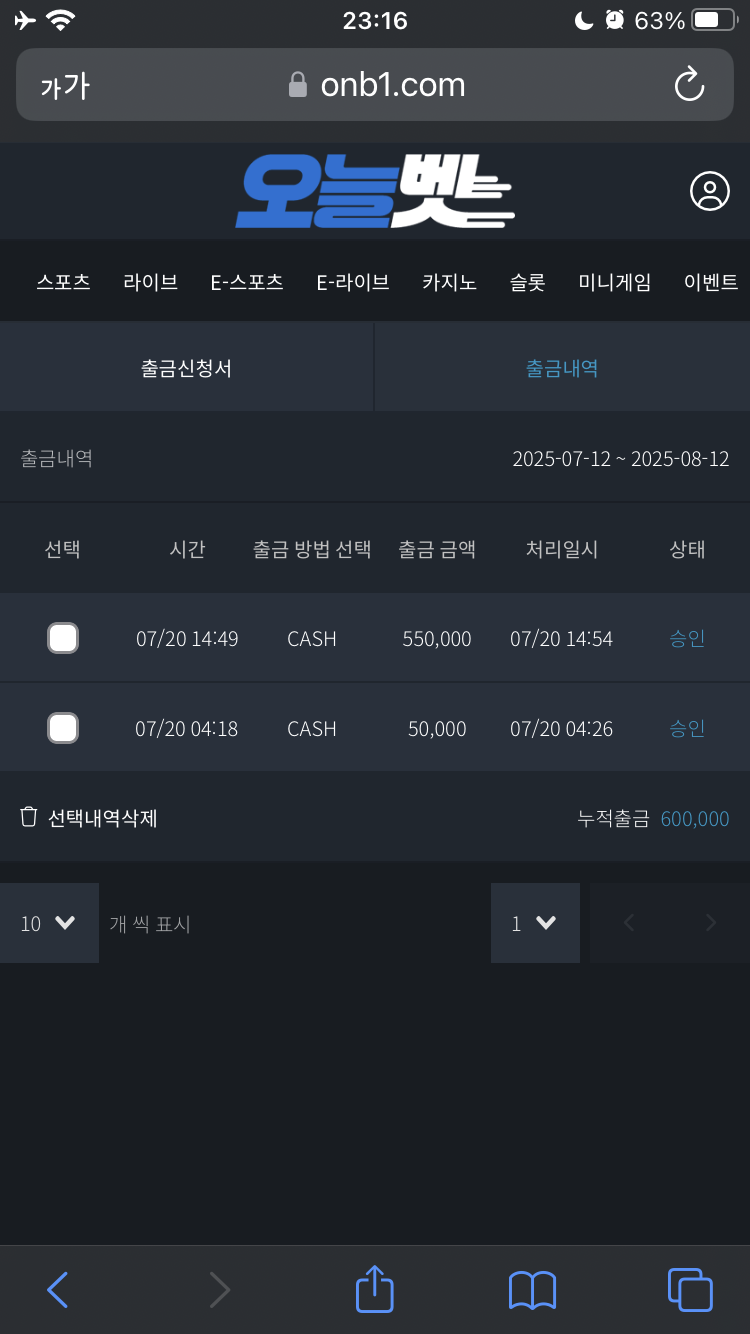
Task: Open the profile account icon
Action: [709, 191]
